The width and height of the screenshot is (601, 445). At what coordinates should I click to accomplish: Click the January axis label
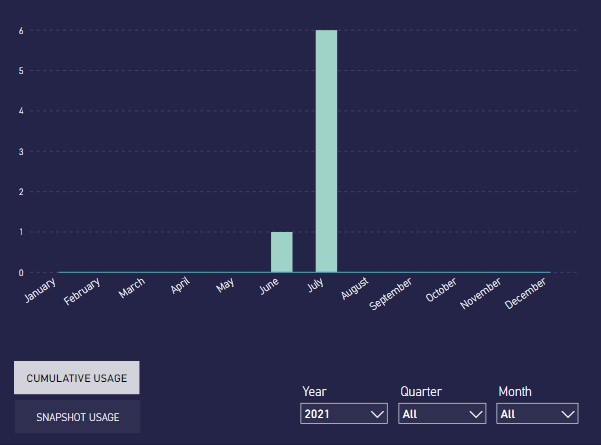pos(40,290)
